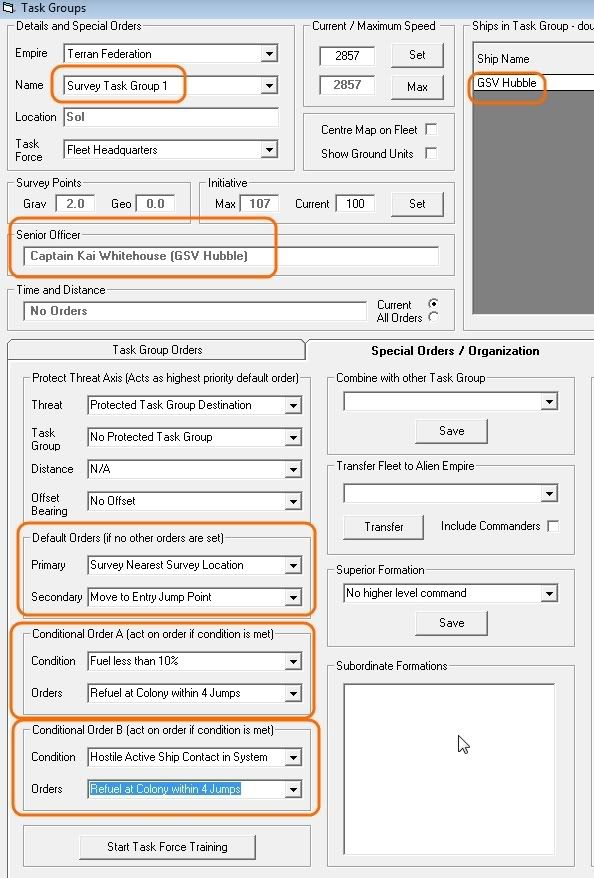The width and height of the screenshot is (594, 878).
Task: Click the Max speed button
Action: (x=417, y=87)
